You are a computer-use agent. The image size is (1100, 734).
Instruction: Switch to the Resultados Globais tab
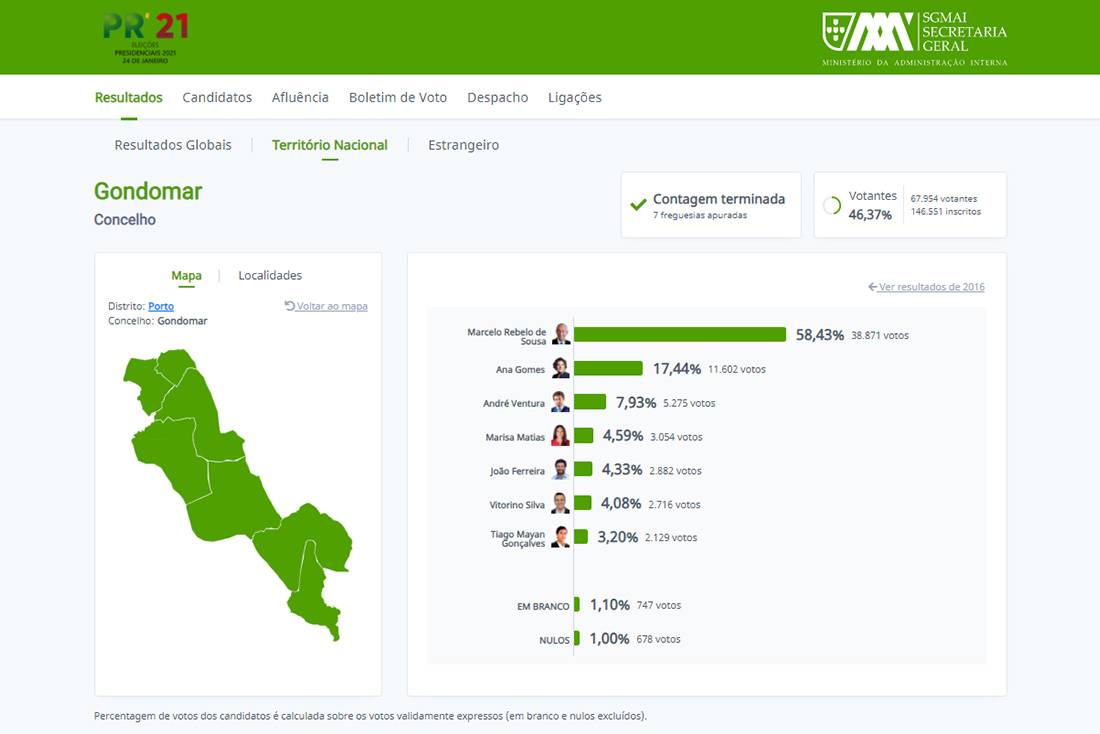[x=173, y=145]
